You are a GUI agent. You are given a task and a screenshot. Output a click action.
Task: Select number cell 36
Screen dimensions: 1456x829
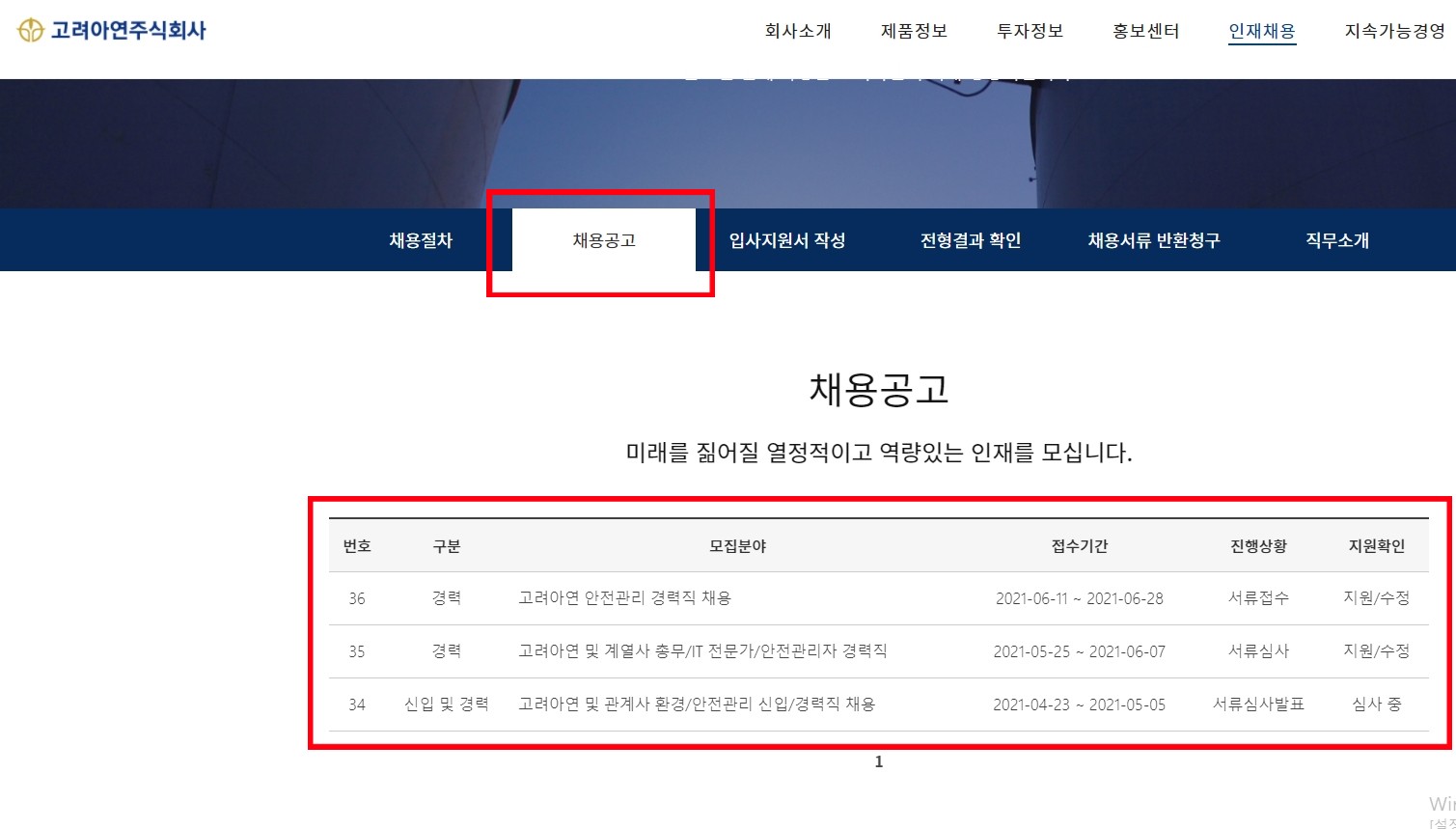coord(357,598)
